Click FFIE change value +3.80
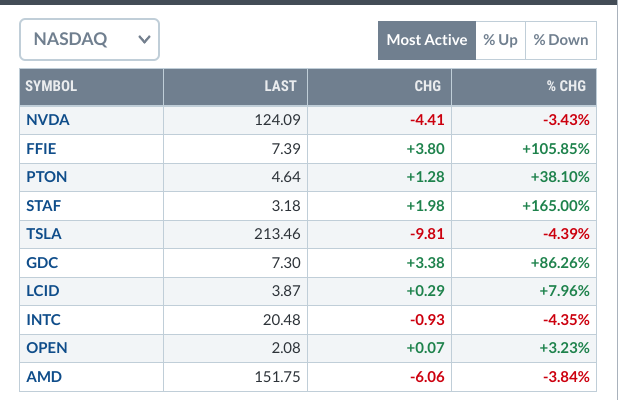 click(x=426, y=149)
